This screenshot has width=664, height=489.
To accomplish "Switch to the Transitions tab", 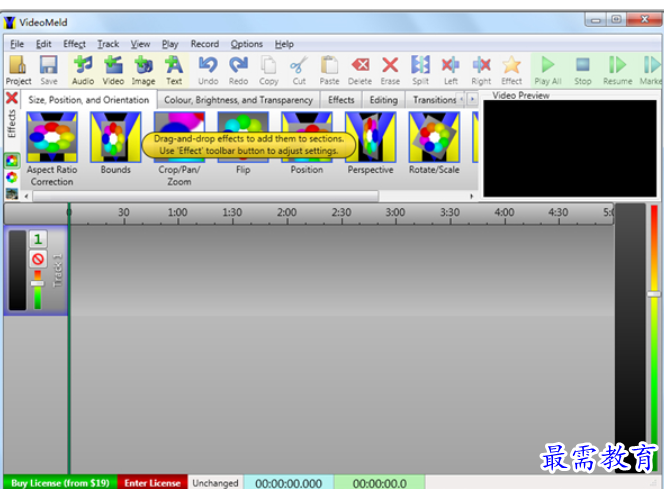I will click(x=434, y=100).
